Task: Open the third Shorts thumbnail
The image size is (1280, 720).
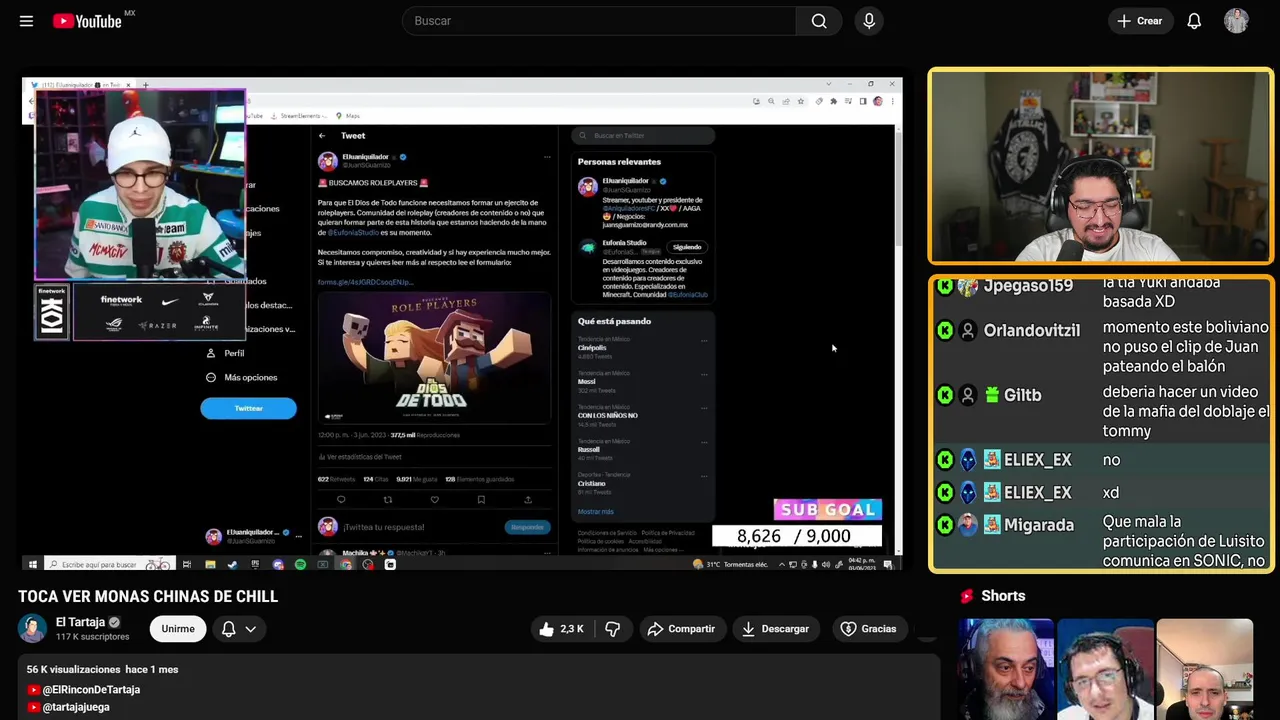Action: (x=1204, y=669)
